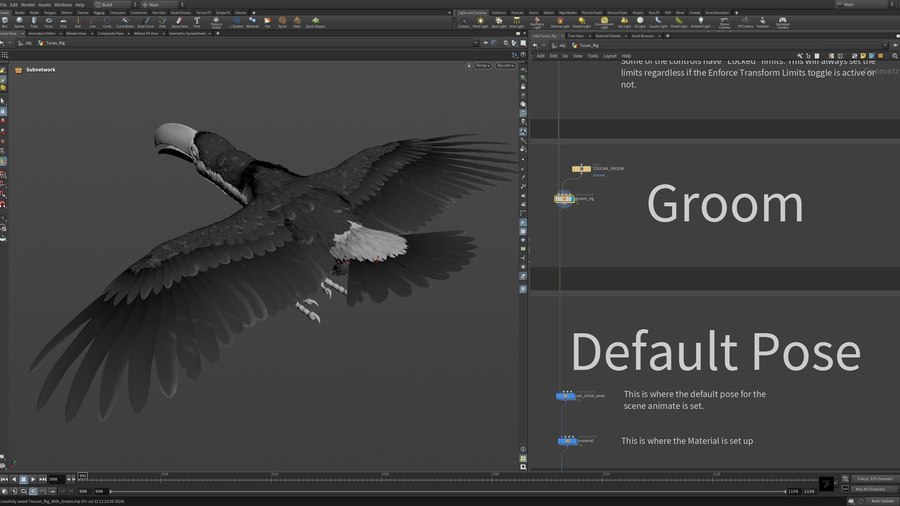Add a Sky Light from the shelf
The width and height of the screenshot is (900, 506).
[x=624, y=22]
